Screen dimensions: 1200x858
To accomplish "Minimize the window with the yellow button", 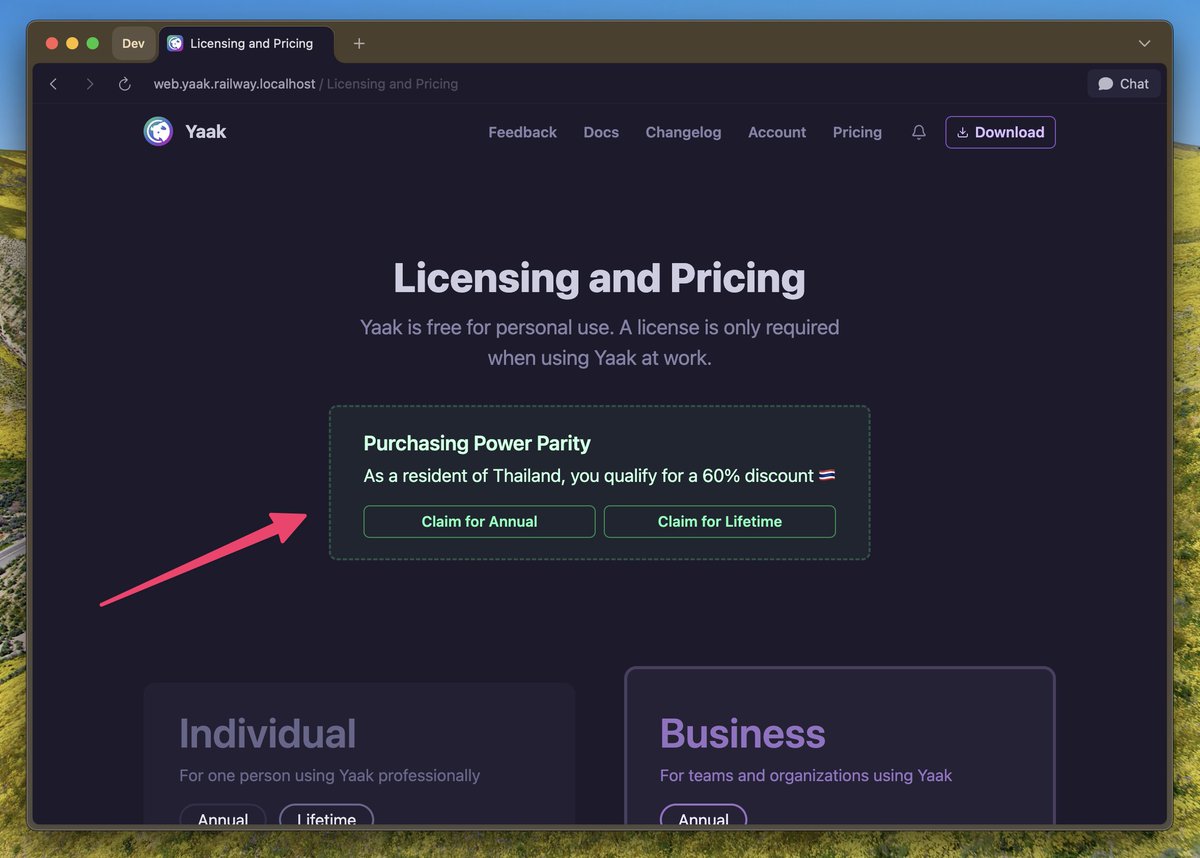I will (72, 43).
